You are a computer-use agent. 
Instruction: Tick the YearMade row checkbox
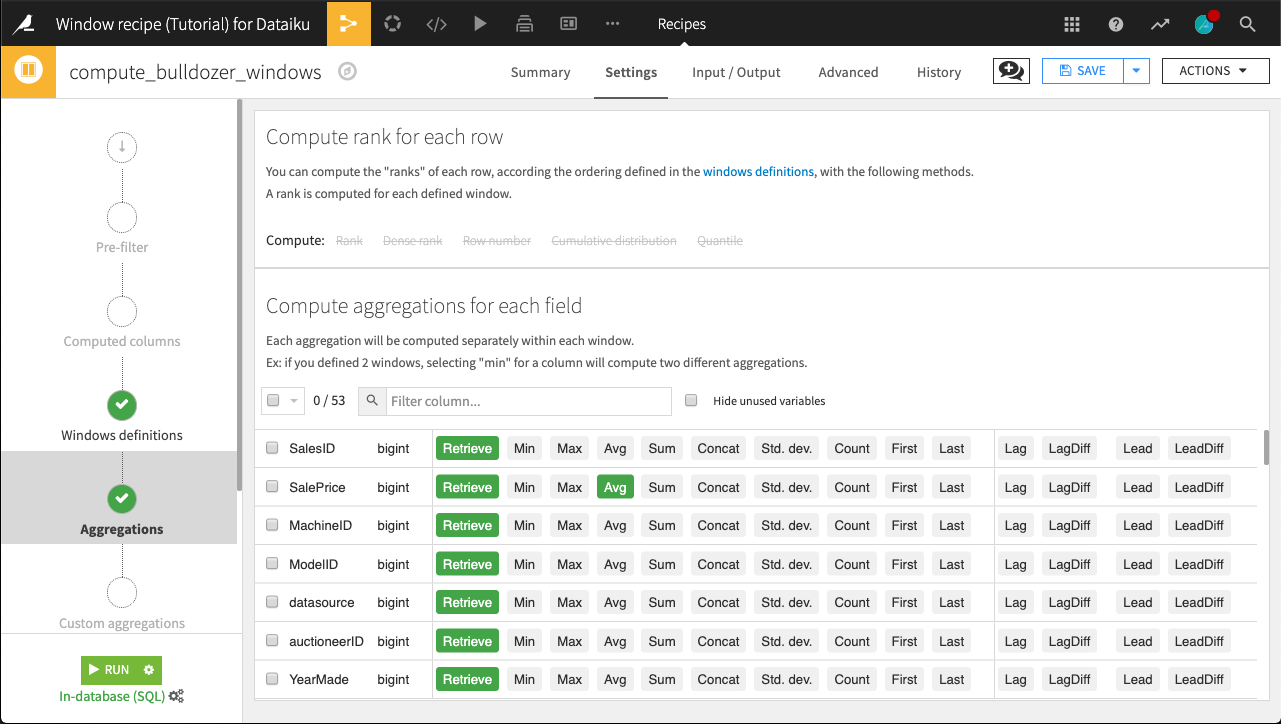272,679
